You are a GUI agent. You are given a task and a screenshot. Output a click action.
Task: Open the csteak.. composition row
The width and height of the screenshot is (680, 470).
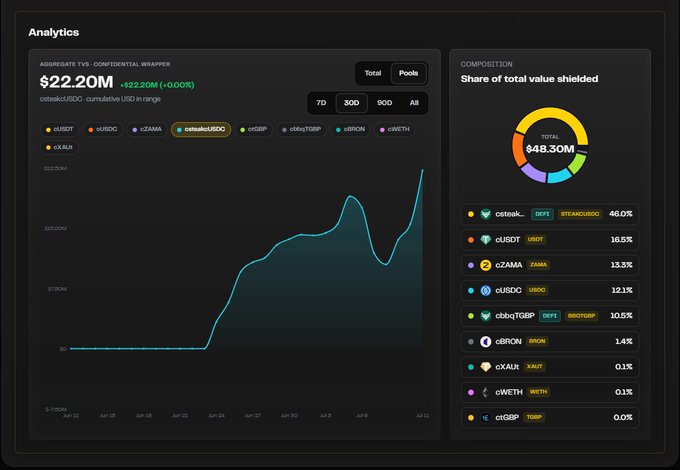coord(550,214)
